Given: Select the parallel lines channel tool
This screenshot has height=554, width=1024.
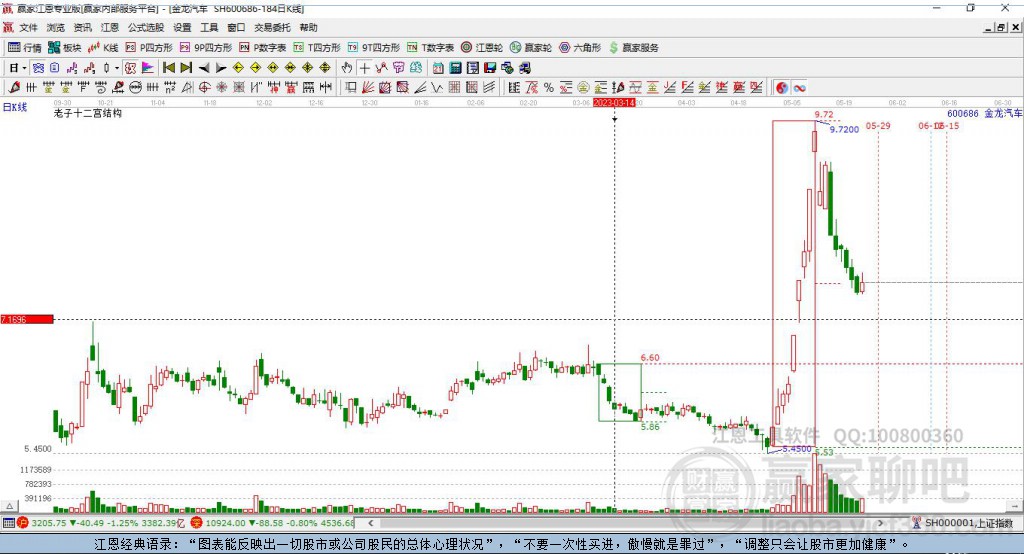Looking at the screenshot, I should (489, 87).
